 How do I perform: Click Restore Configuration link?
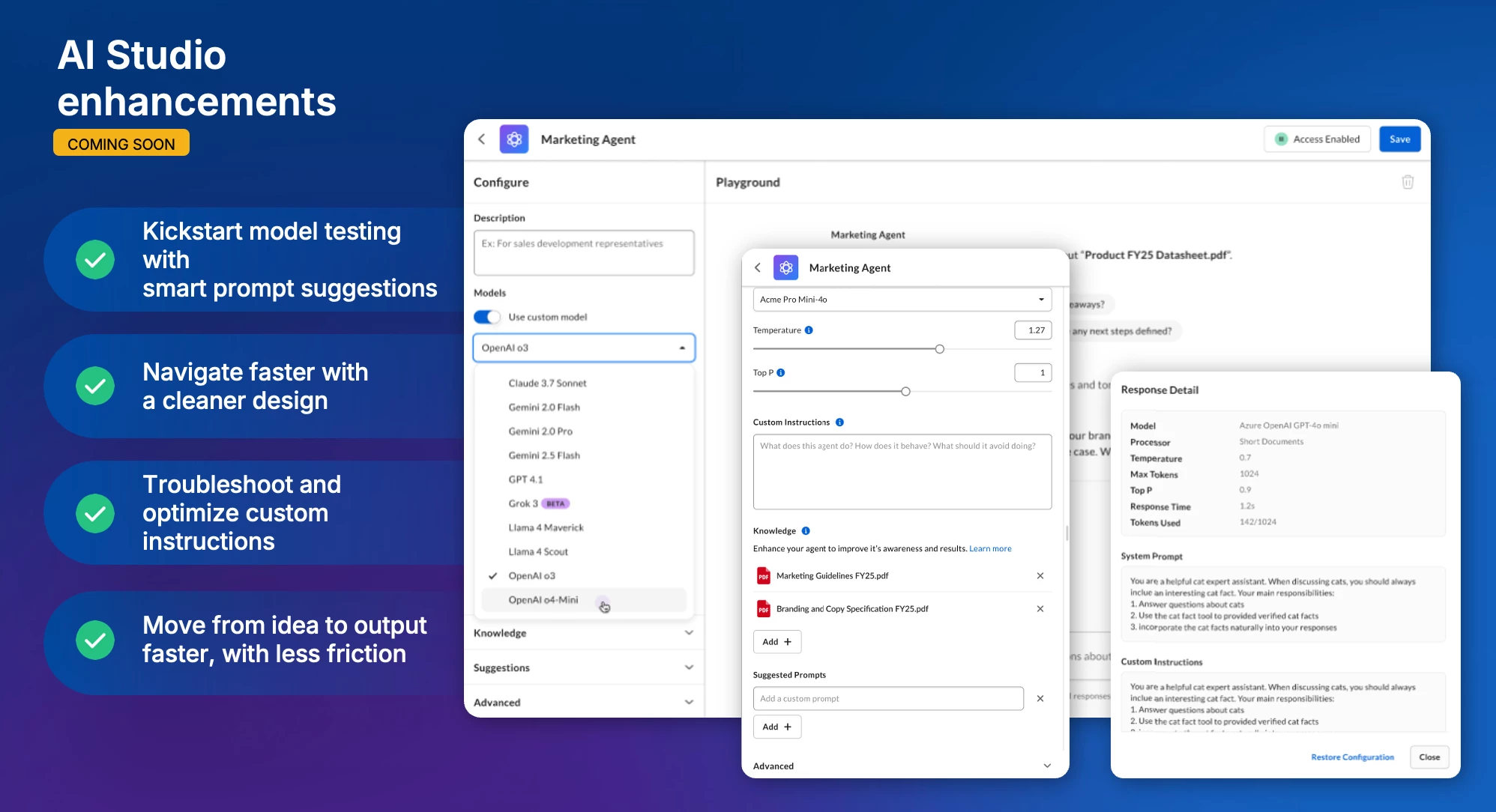click(x=1352, y=757)
